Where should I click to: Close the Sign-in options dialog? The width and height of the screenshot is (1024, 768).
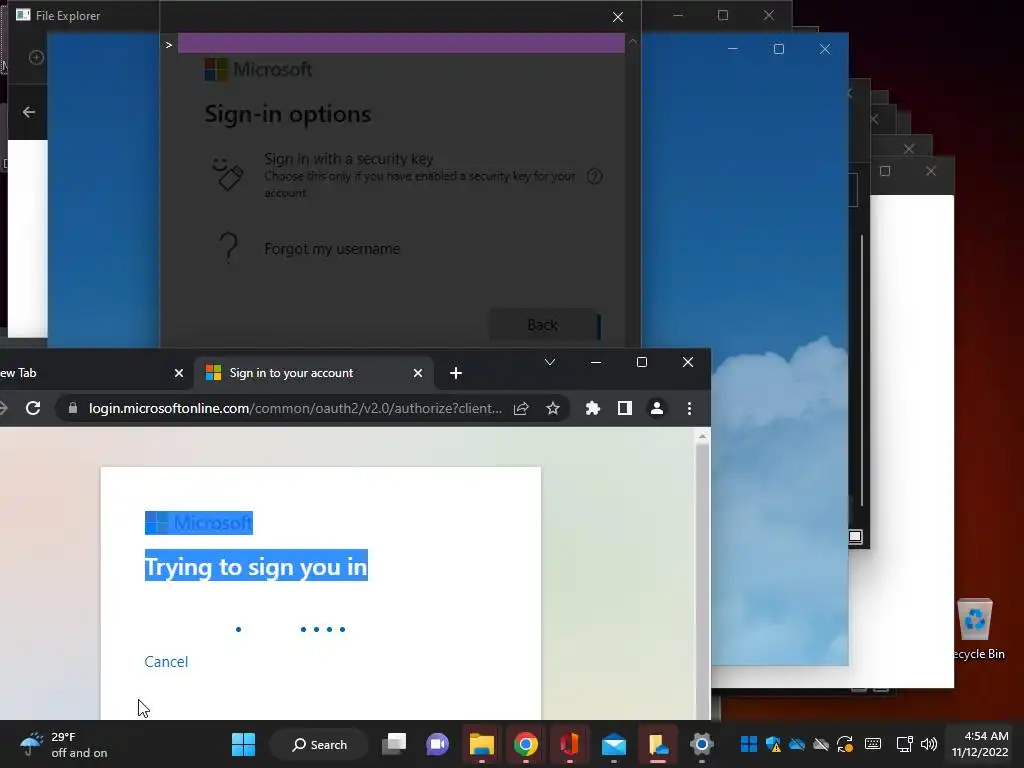618,17
